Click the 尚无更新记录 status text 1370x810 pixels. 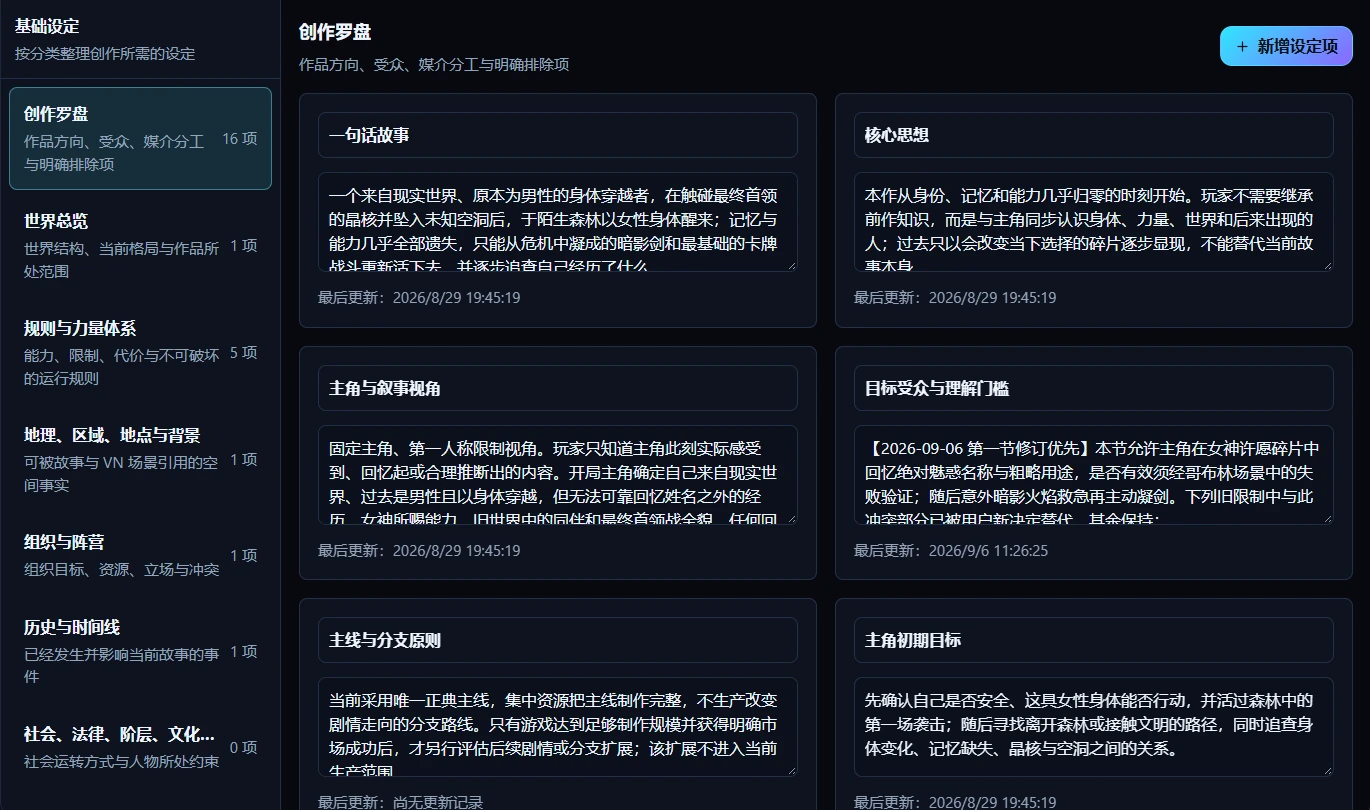coord(438,802)
